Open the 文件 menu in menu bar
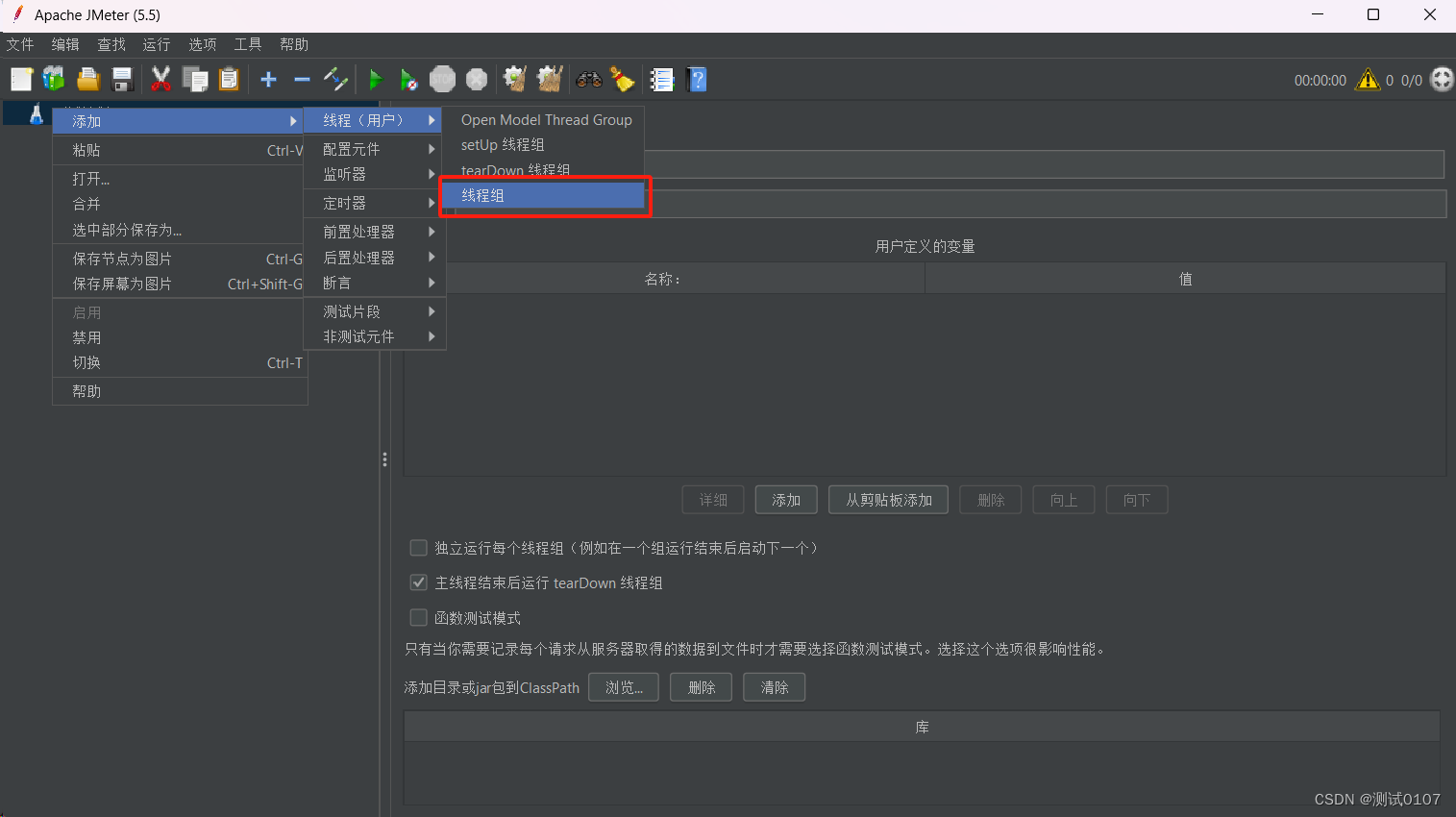Screen dimensions: 1456x817 [x=20, y=44]
